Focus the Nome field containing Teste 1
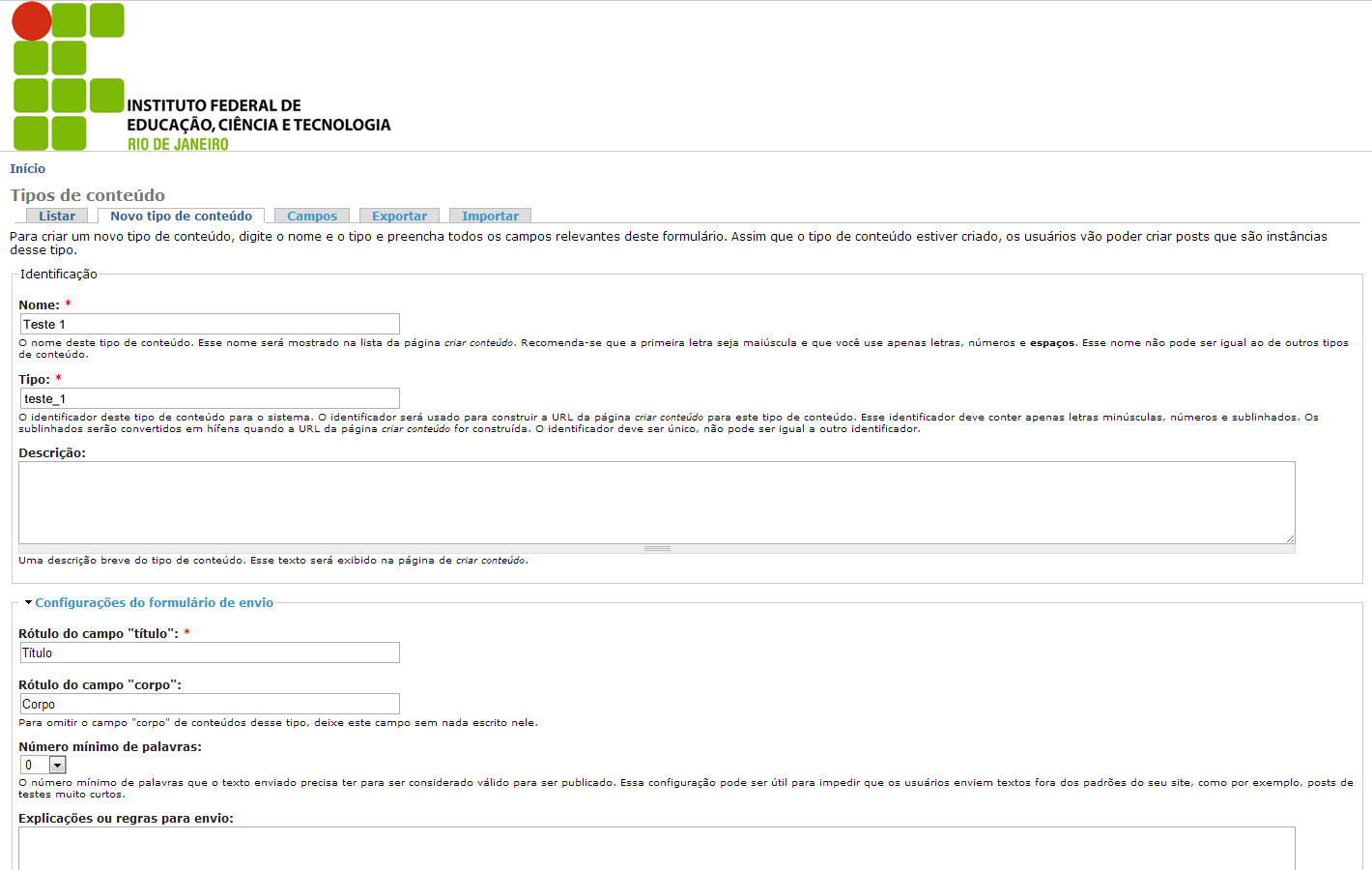The width and height of the screenshot is (1372, 870). (210, 324)
